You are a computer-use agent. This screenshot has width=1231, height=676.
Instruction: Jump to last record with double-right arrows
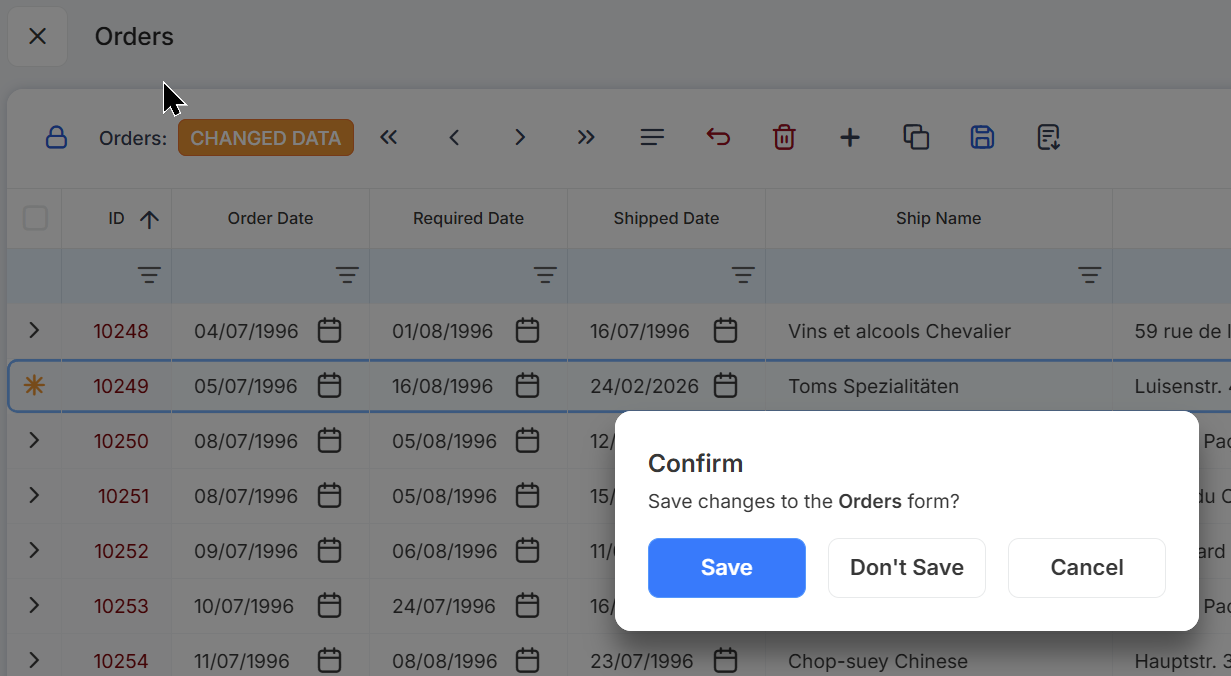[x=586, y=138]
